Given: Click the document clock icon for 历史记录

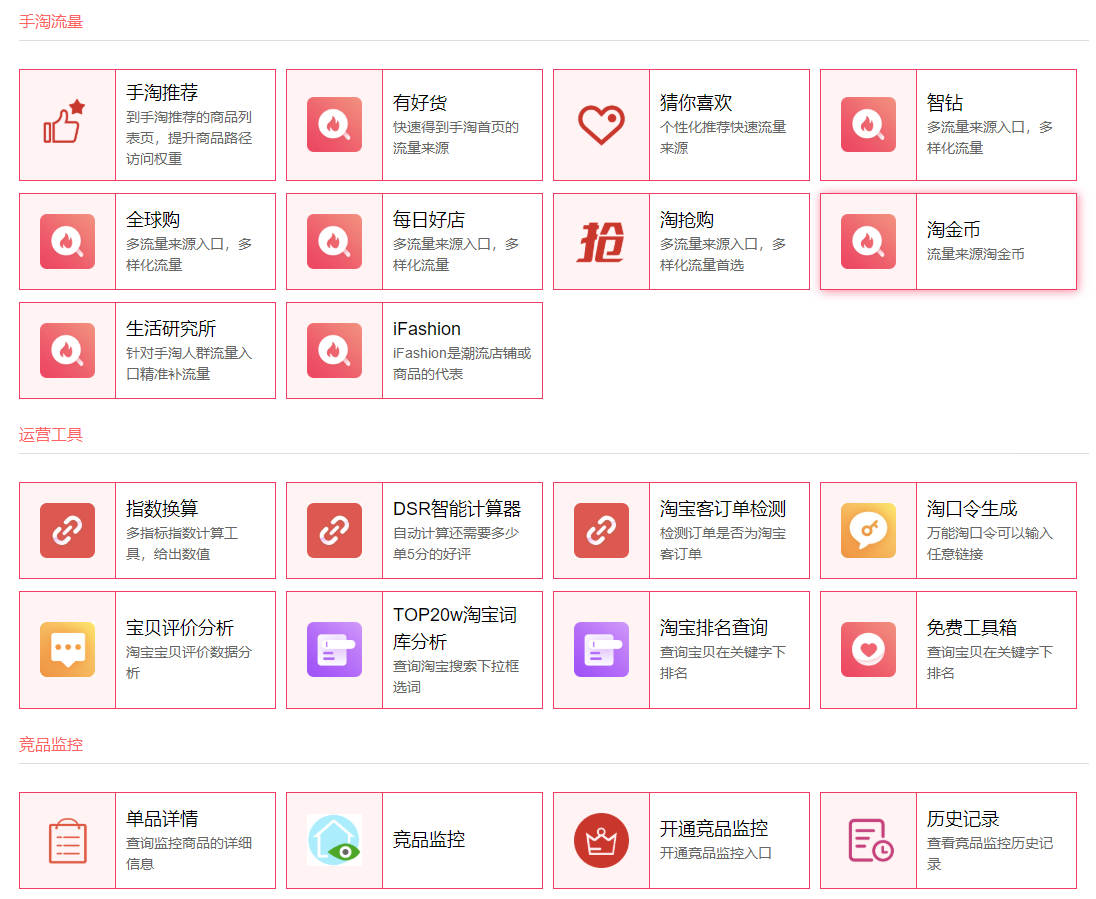Looking at the screenshot, I should 870,840.
